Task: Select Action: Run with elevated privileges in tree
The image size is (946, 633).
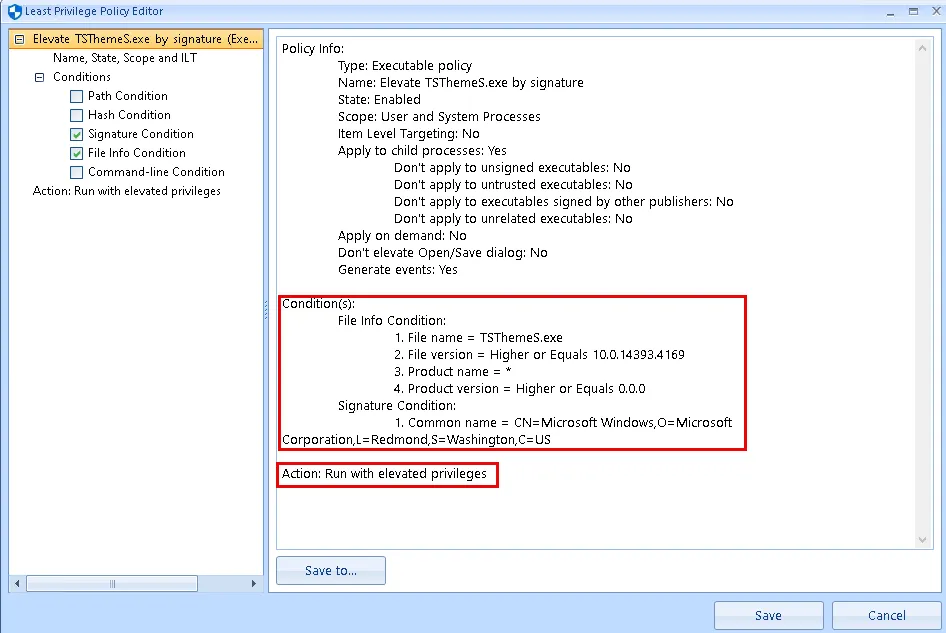Action: point(126,191)
